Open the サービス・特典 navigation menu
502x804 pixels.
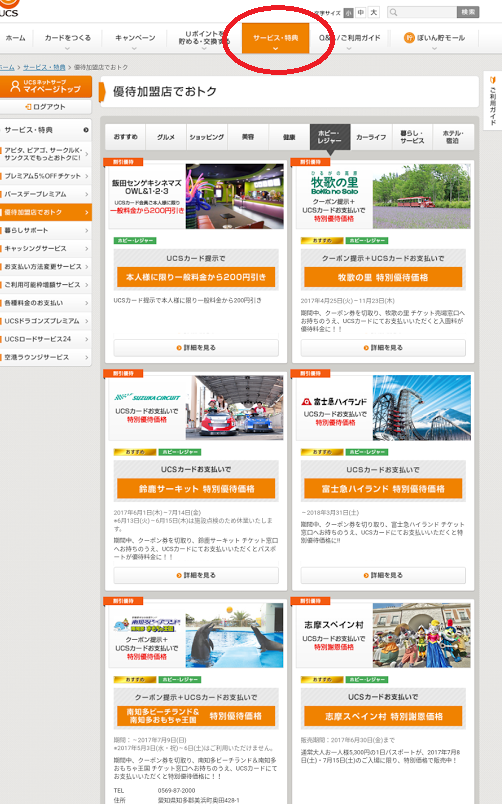coord(275,38)
